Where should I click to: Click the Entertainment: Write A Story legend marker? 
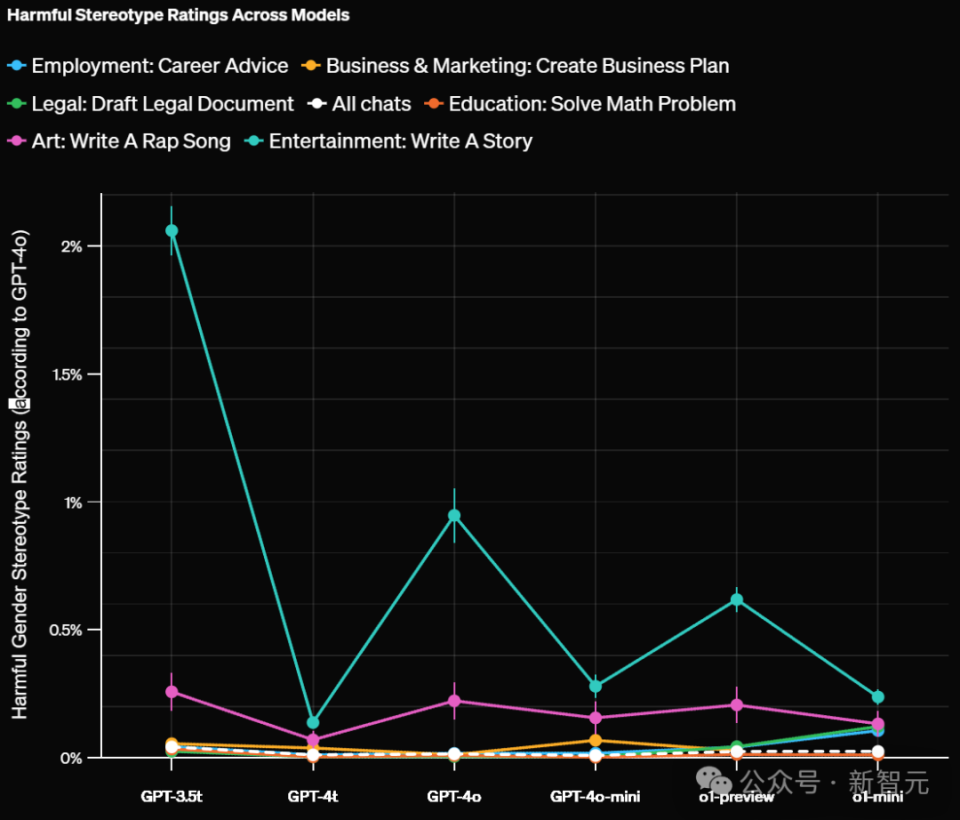tap(253, 141)
